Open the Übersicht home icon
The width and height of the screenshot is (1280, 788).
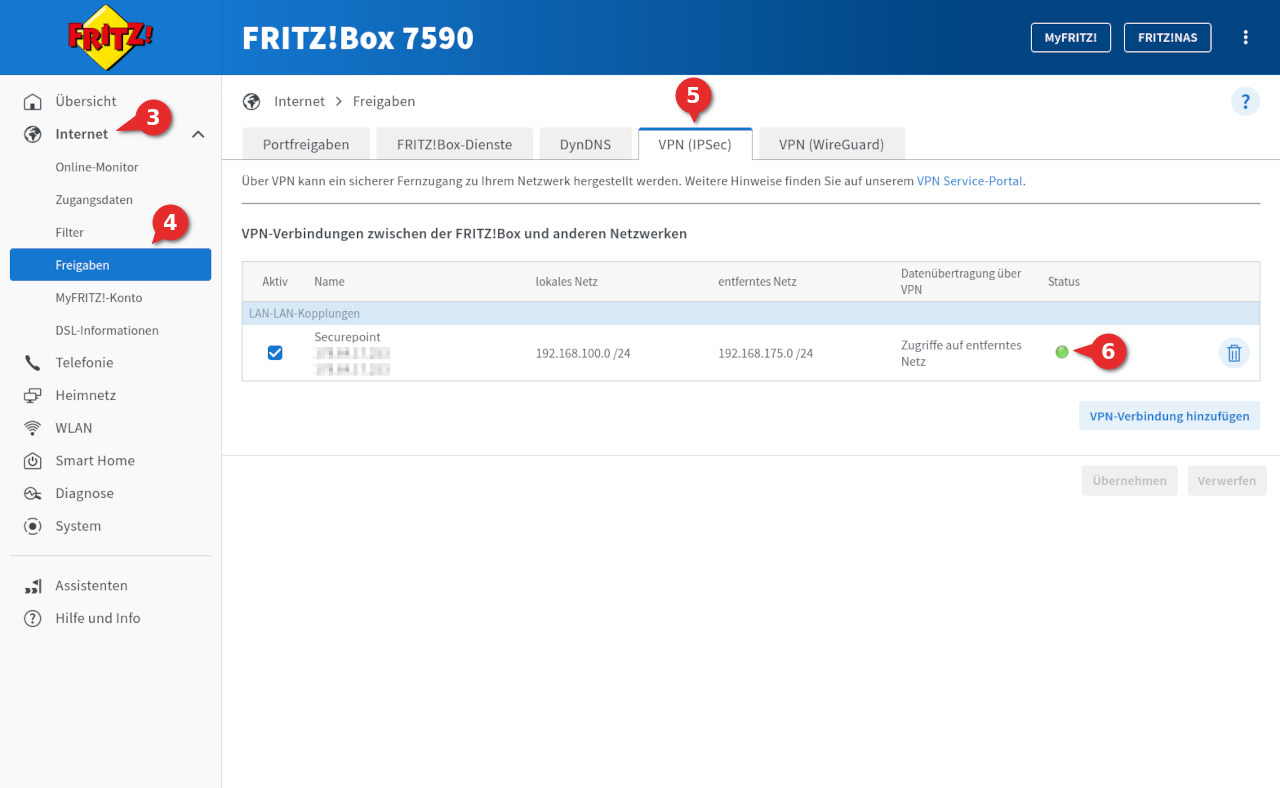(x=34, y=100)
